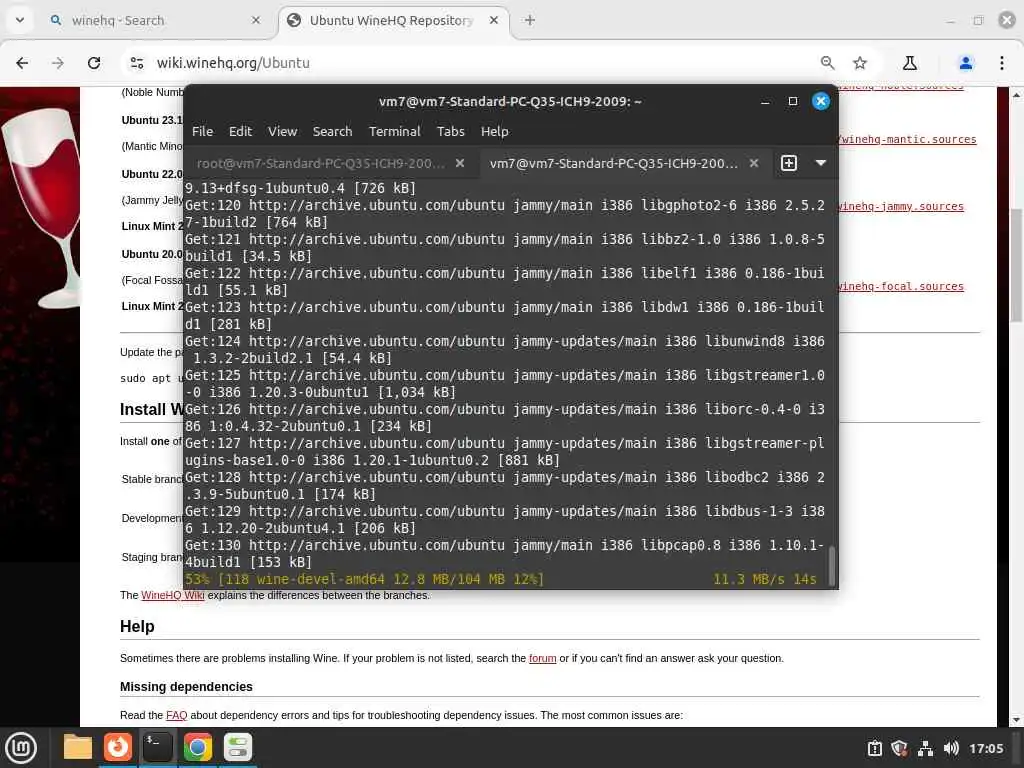Launch Firefox from the taskbar

click(118, 747)
